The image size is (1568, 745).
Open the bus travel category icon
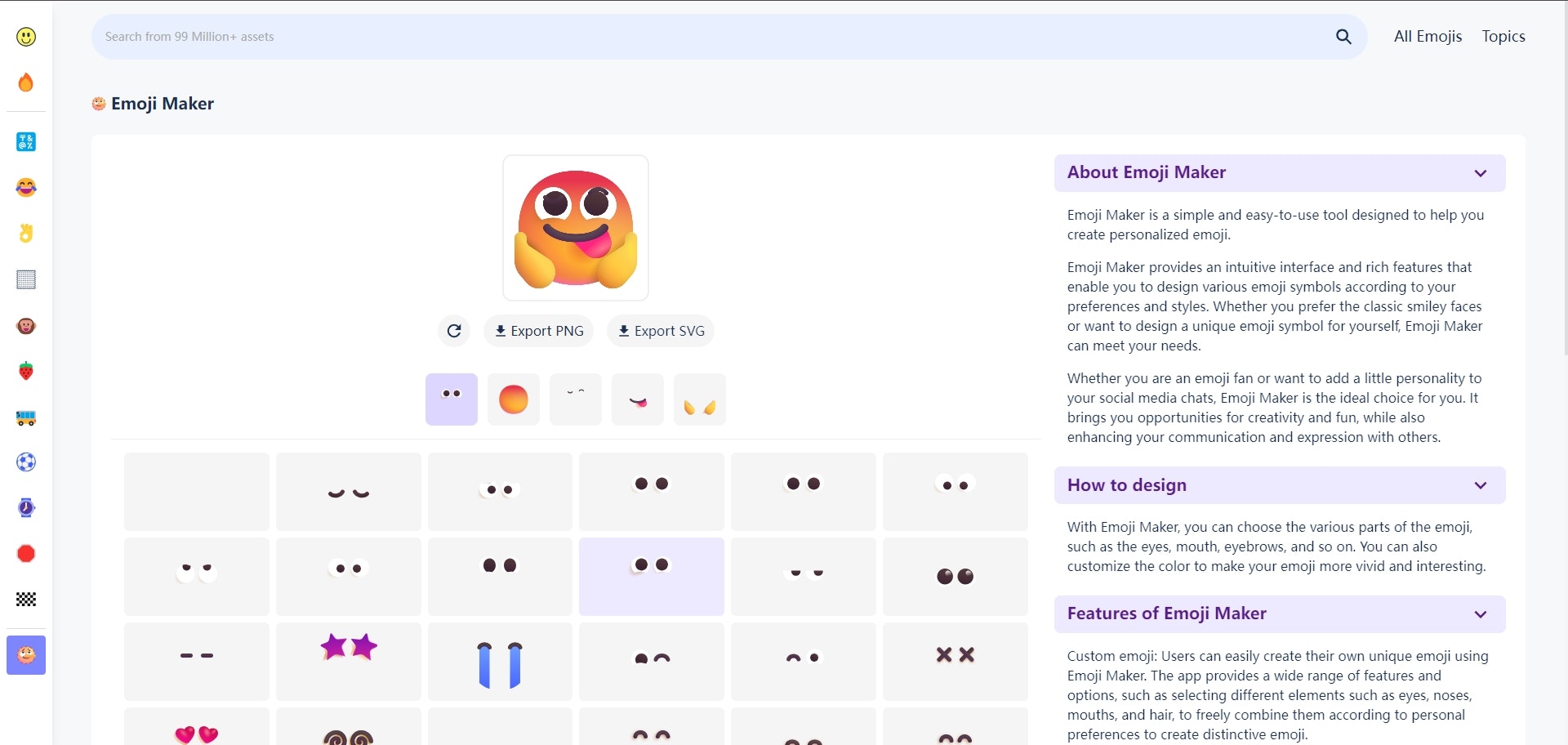[26, 417]
